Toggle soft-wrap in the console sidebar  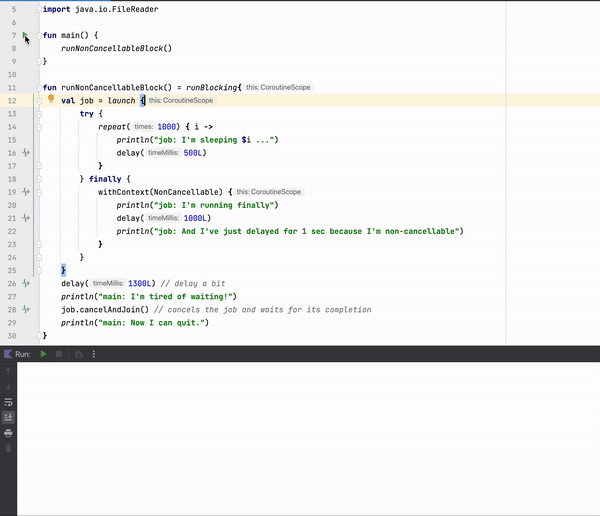(9, 402)
